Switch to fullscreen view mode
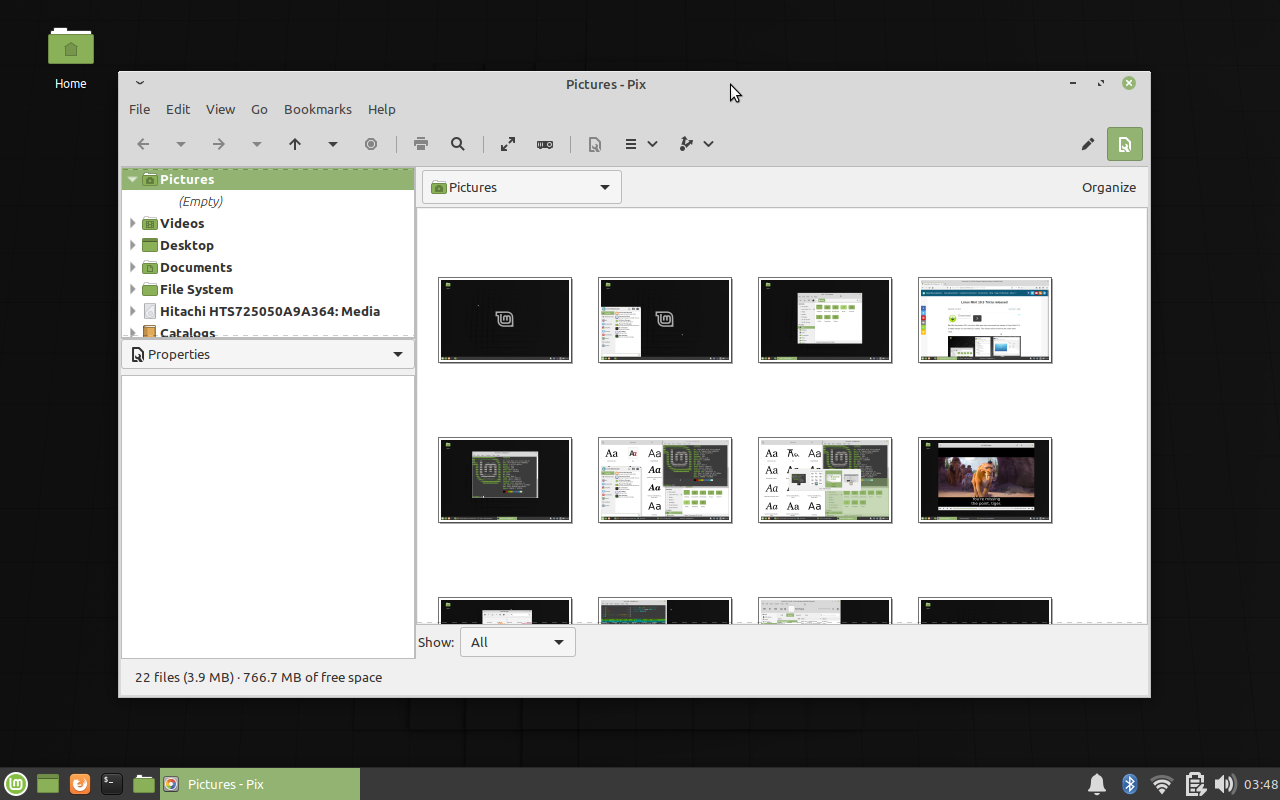 click(x=507, y=144)
